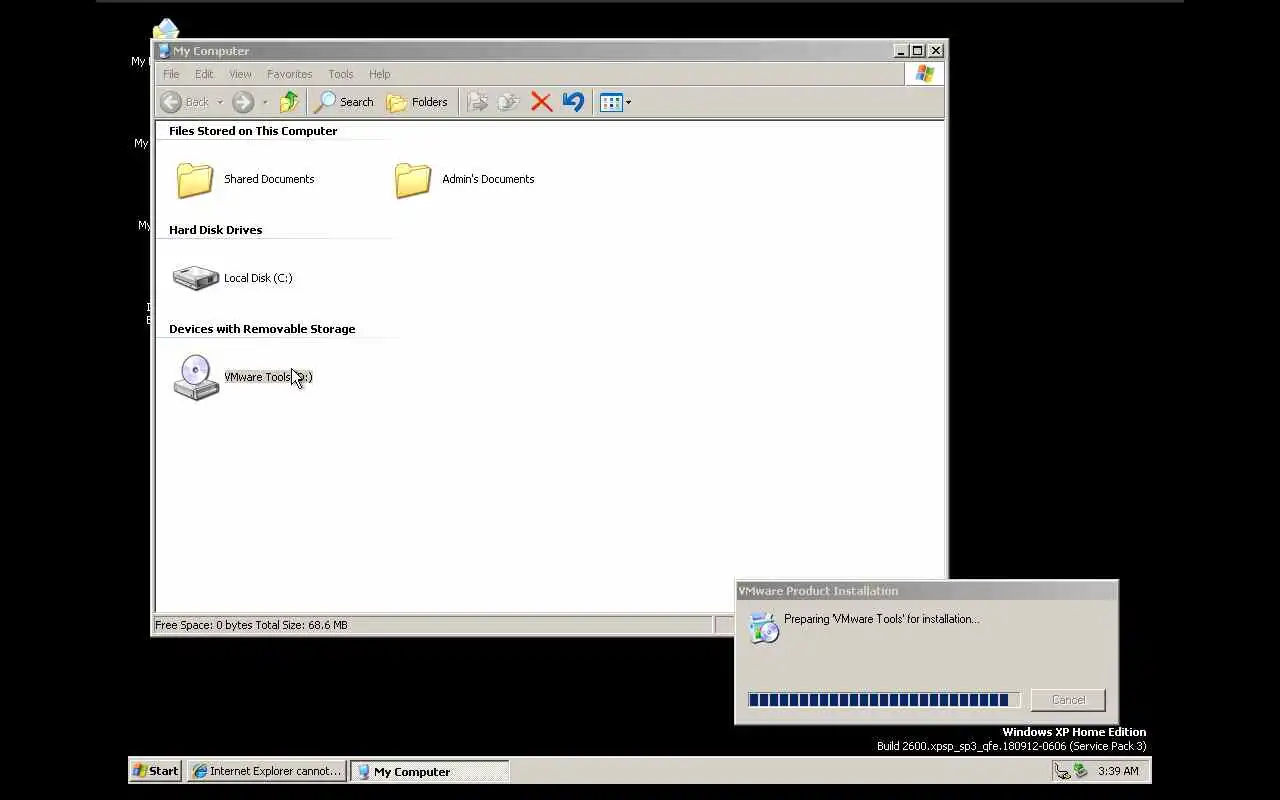Image resolution: width=1280 pixels, height=800 pixels.
Task: Select the Shared Documents folder icon
Action: [195, 180]
